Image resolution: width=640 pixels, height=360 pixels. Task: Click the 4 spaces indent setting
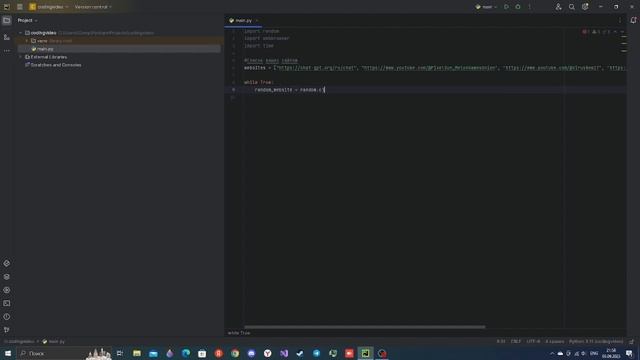coord(555,342)
